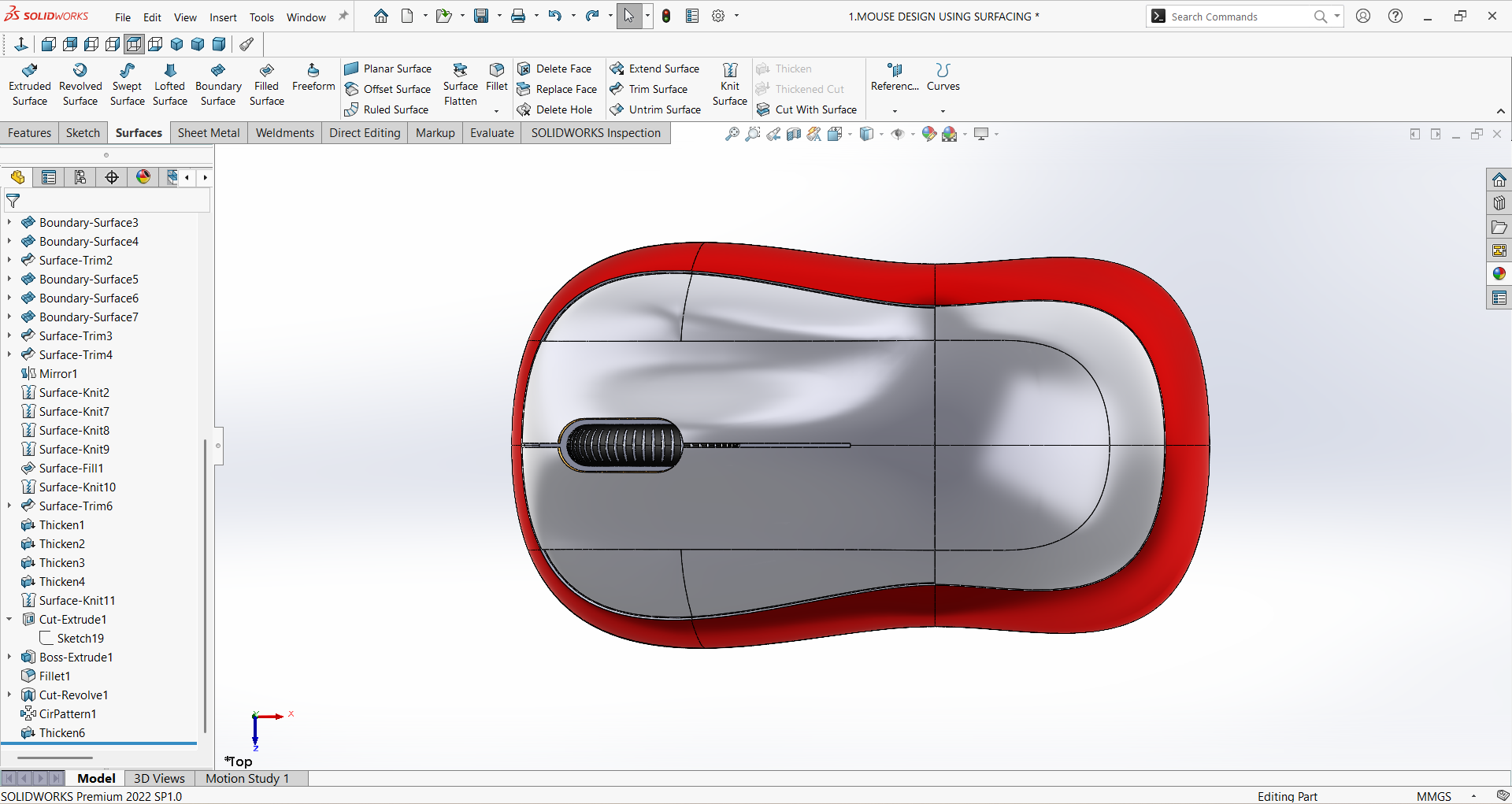
Task: Open the ConfigurationManager tab icon
Action: pos(80,177)
